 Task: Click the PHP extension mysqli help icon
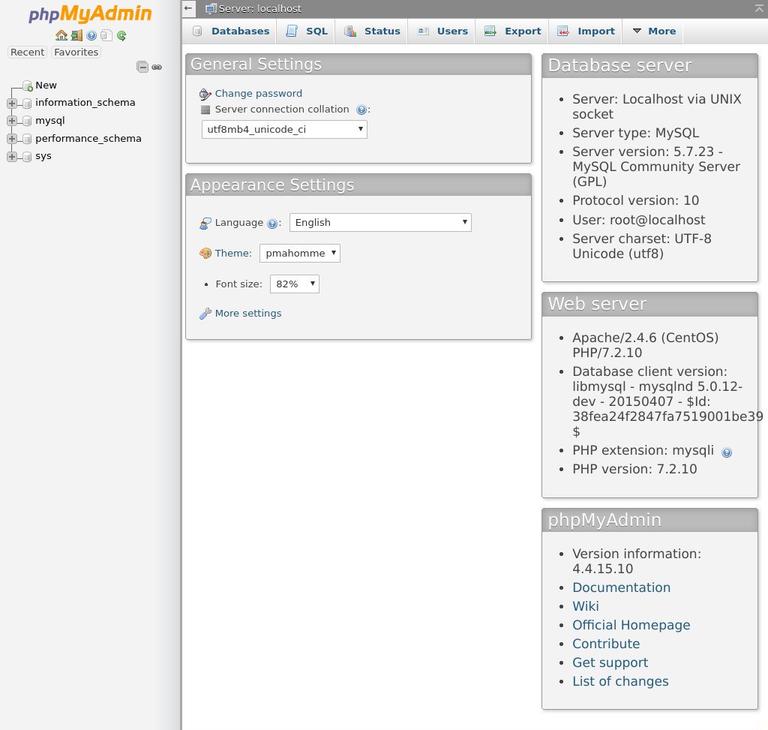point(727,452)
